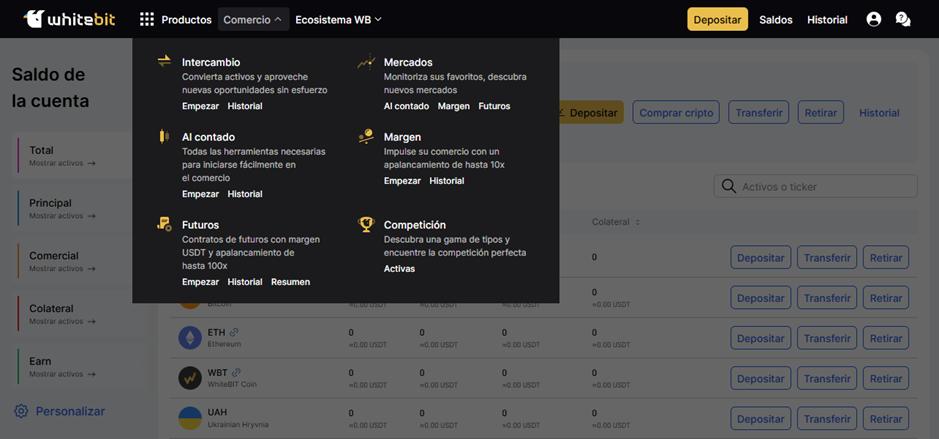
Task: Click the WhiteBIT logo
Action: pyautogui.click(x=69, y=19)
